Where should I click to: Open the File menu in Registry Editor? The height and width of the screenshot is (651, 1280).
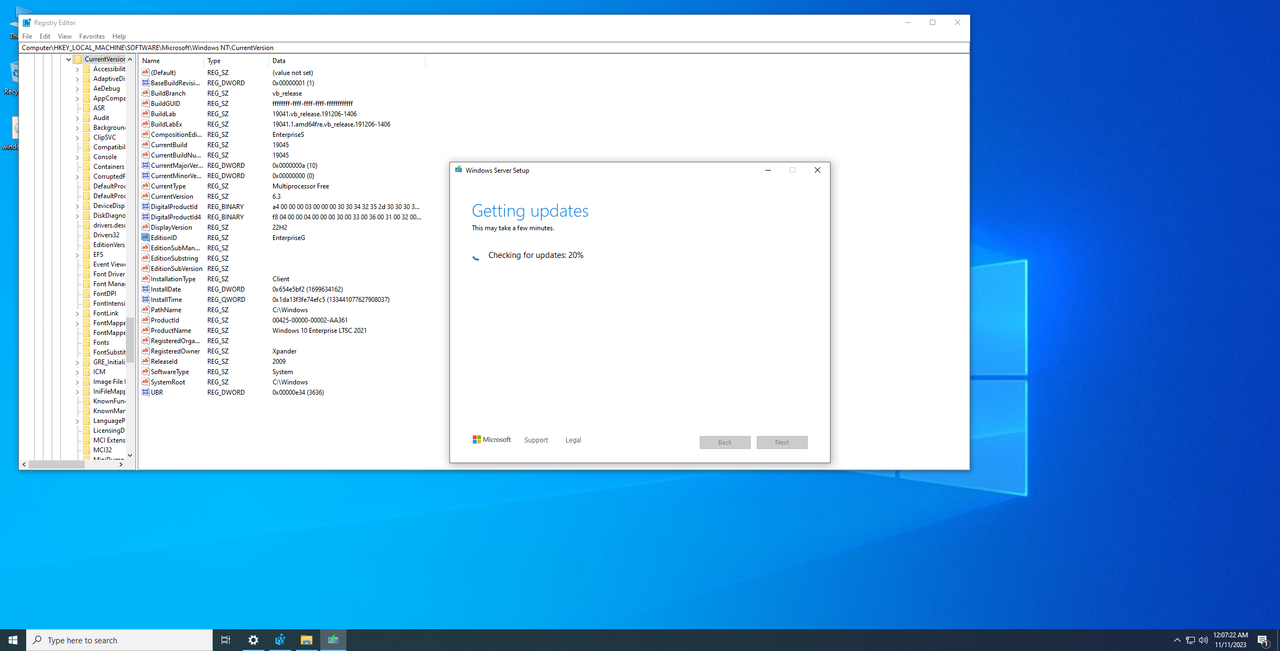click(x=27, y=36)
